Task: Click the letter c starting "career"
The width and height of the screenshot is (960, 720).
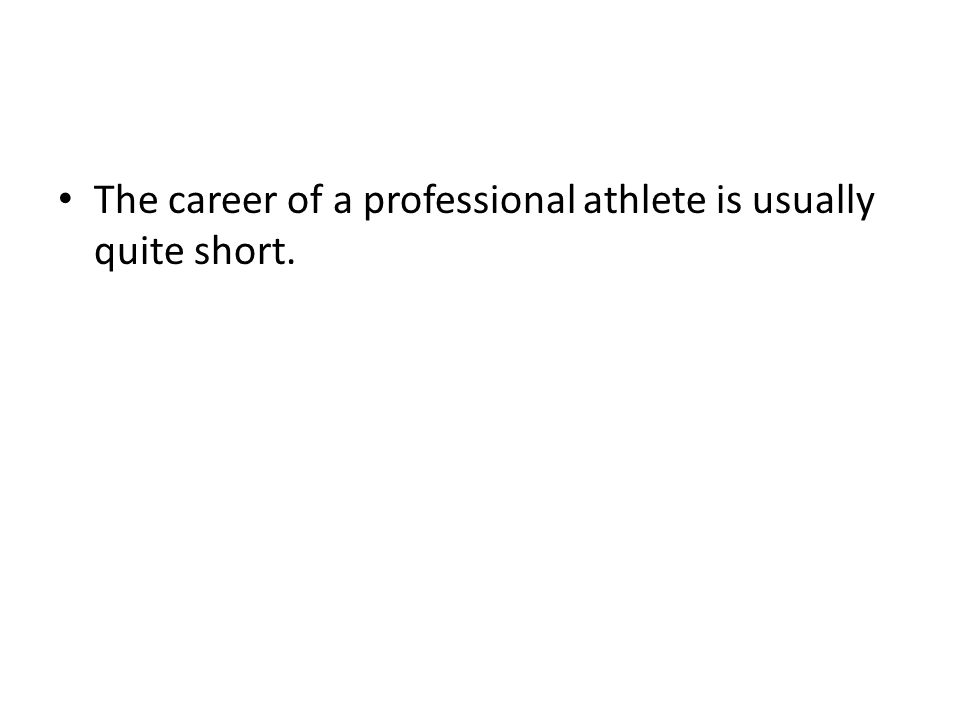Action: (x=176, y=203)
